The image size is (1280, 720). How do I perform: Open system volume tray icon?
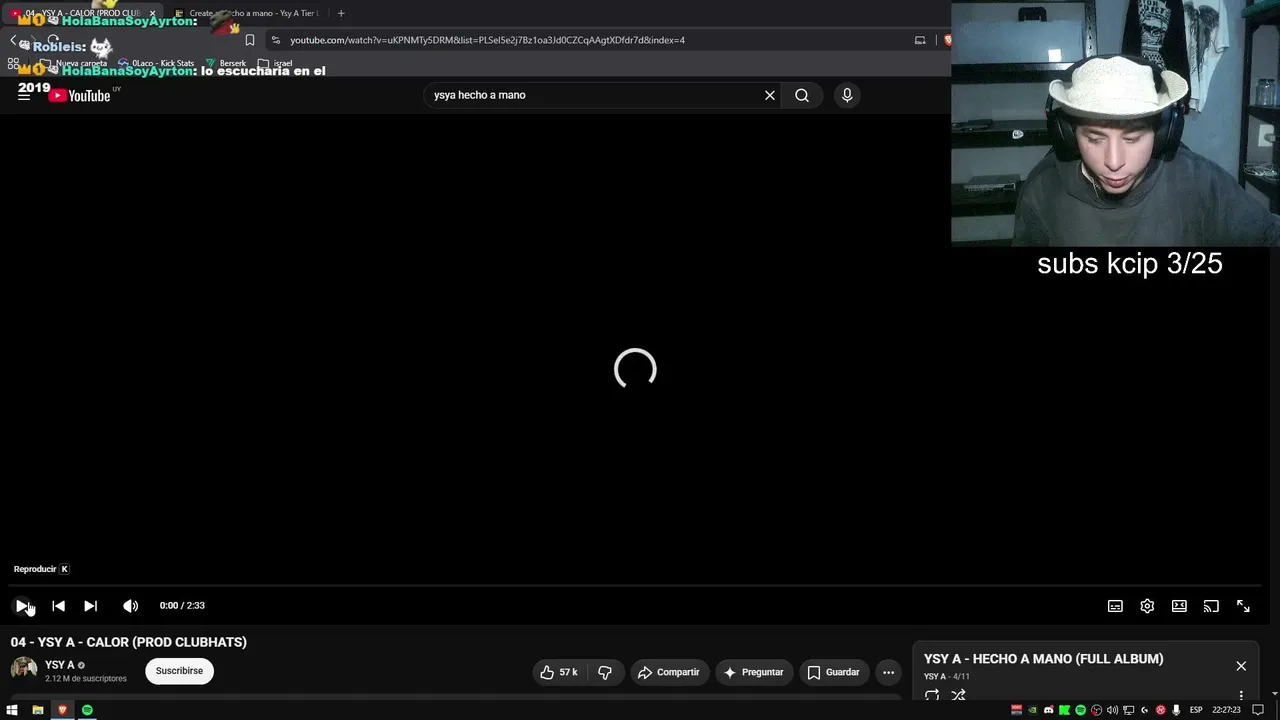(x=1113, y=710)
